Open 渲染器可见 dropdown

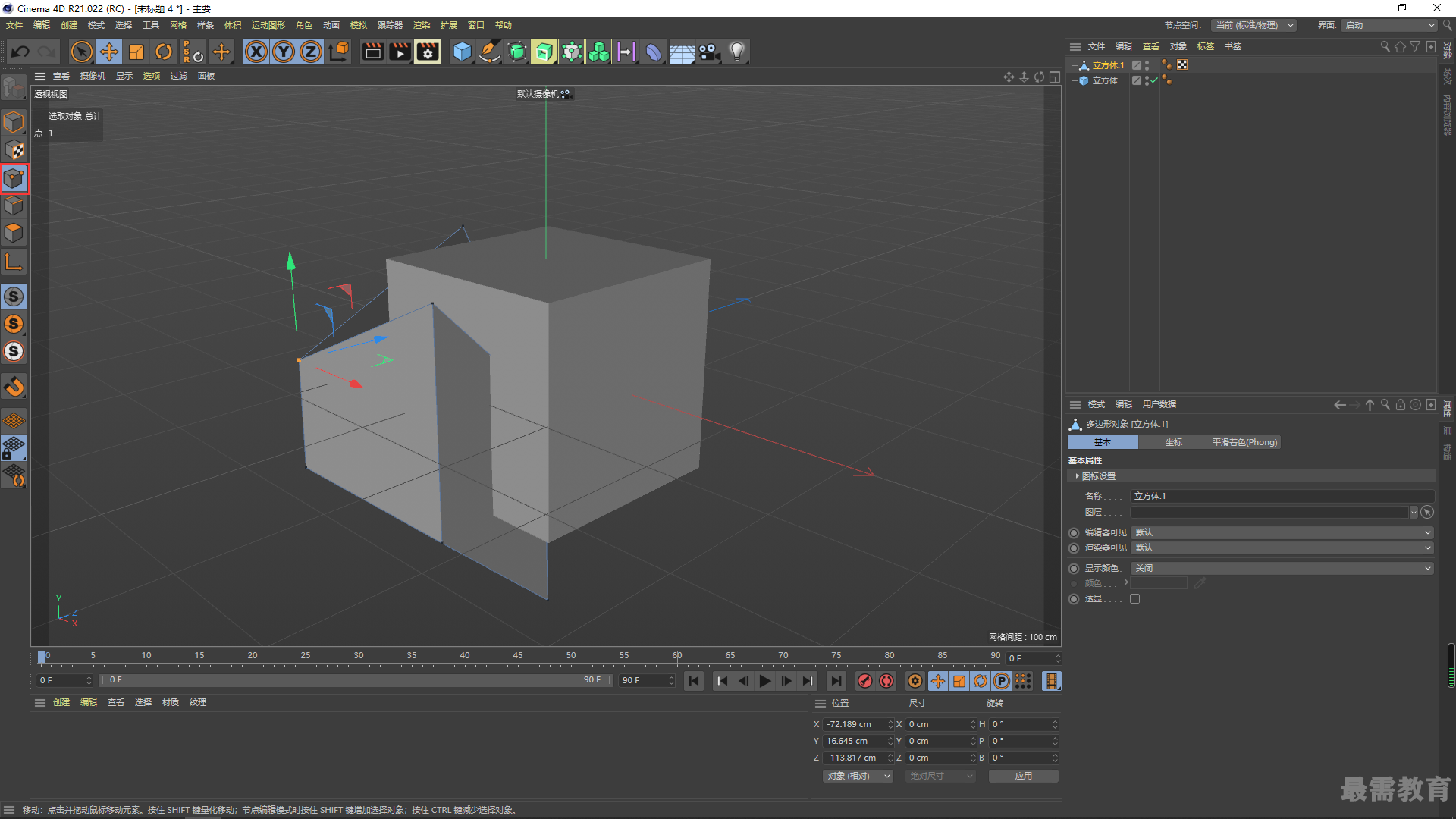pyautogui.click(x=1282, y=548)
